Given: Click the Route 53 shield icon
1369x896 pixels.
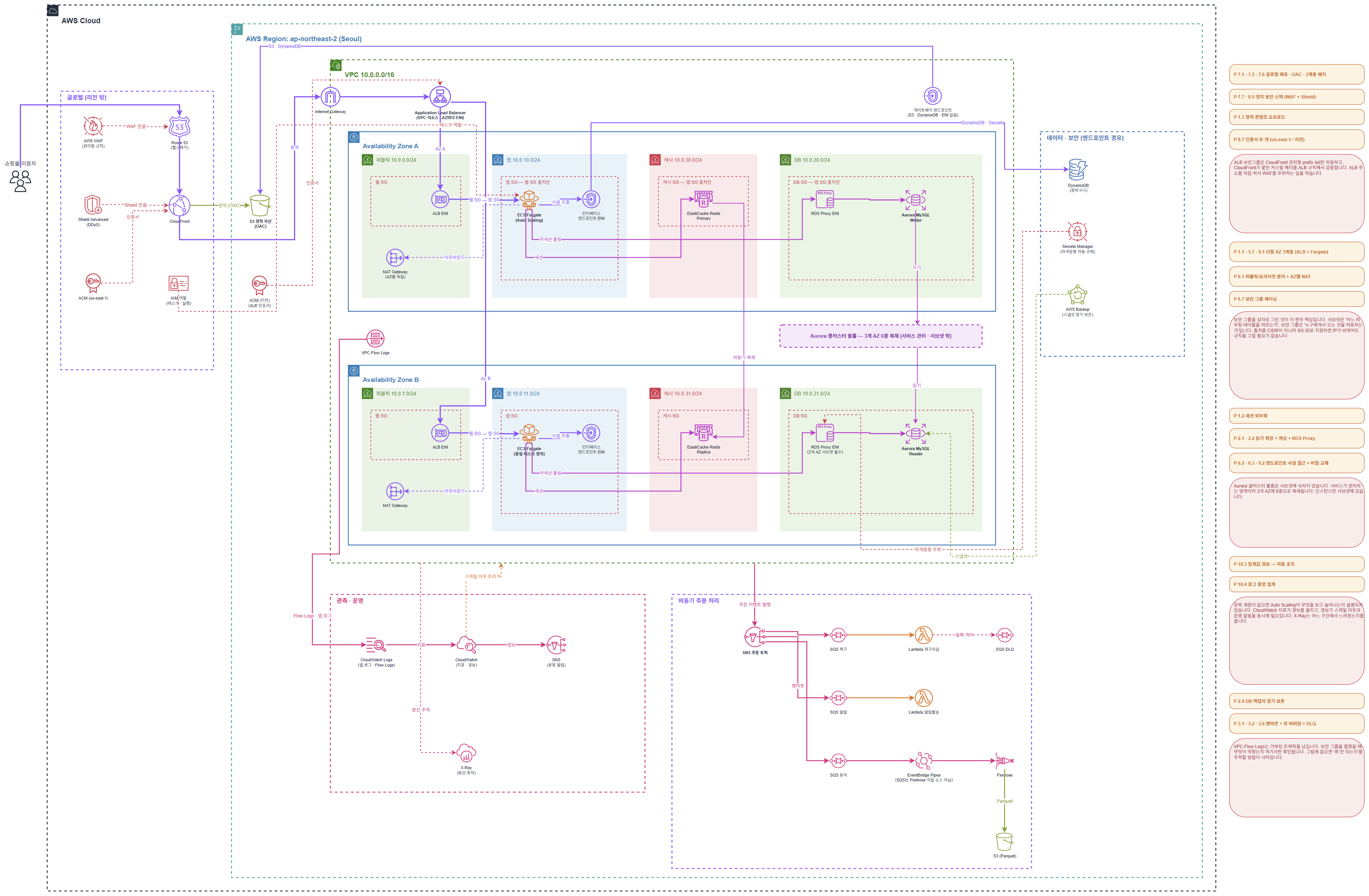Looking at the screenshot, I should click(x=179, y=127).
